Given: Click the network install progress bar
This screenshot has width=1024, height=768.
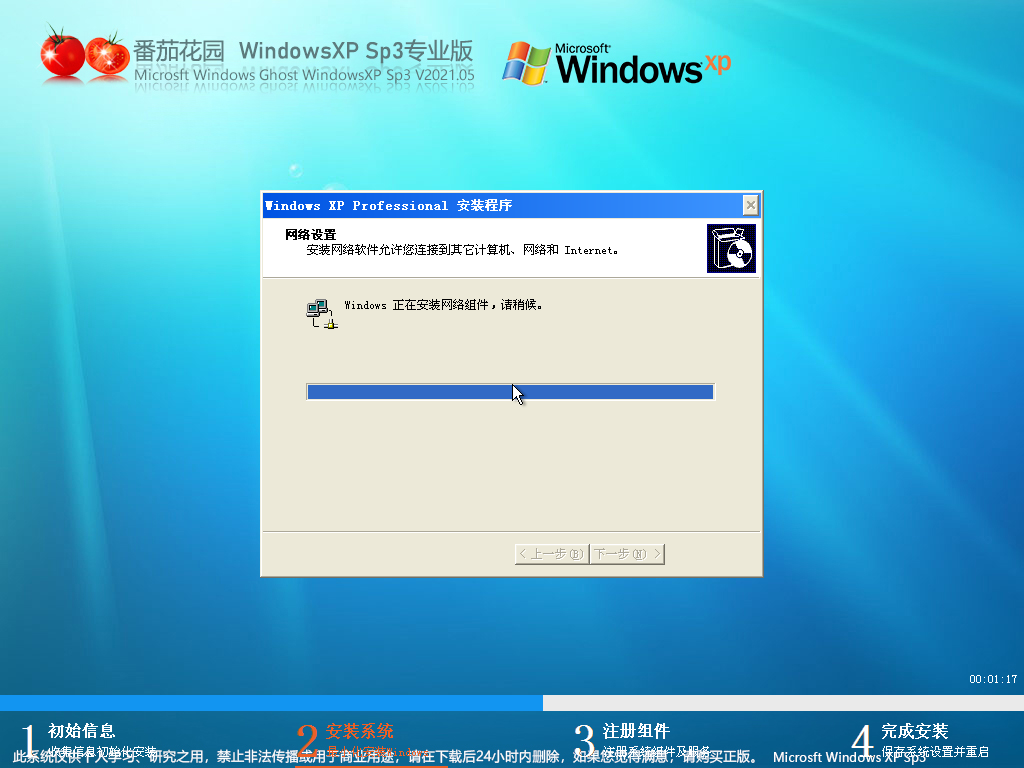Looking at the screenshot, I should point(510,392).
